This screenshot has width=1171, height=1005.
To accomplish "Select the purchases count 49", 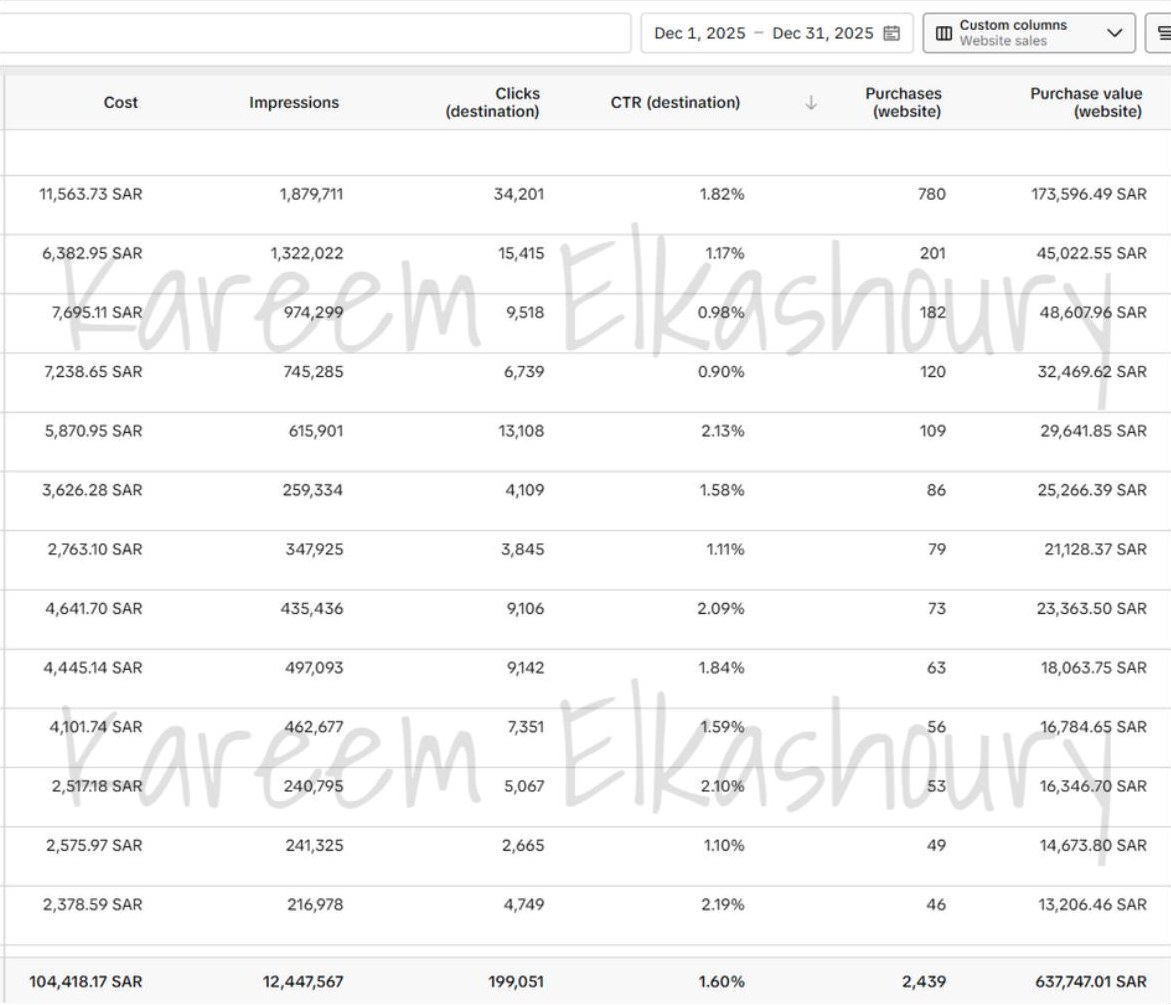I will 937,845.
